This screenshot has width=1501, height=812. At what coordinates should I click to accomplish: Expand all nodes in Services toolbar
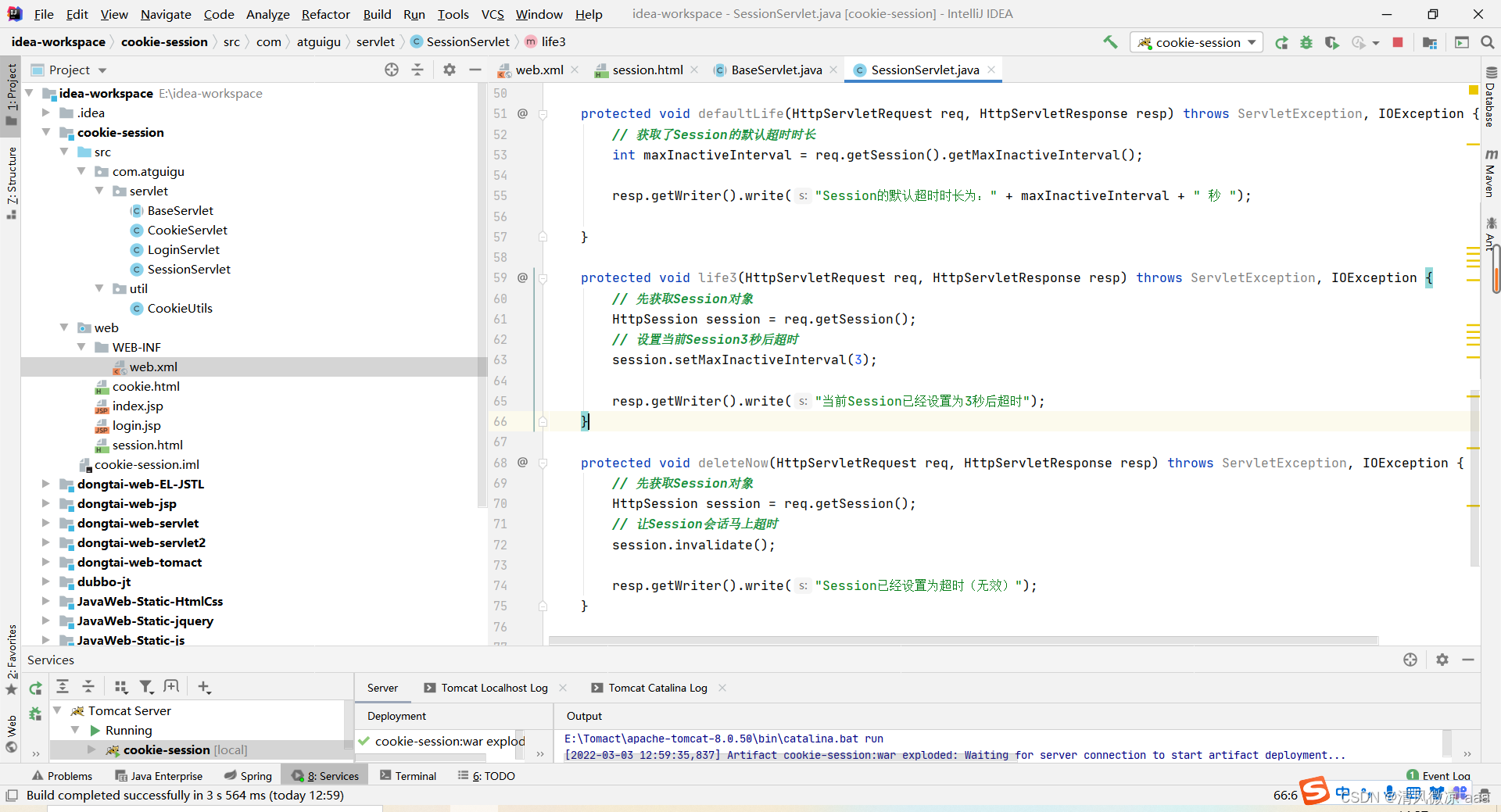pyautogui.click(x=63, y=686)
